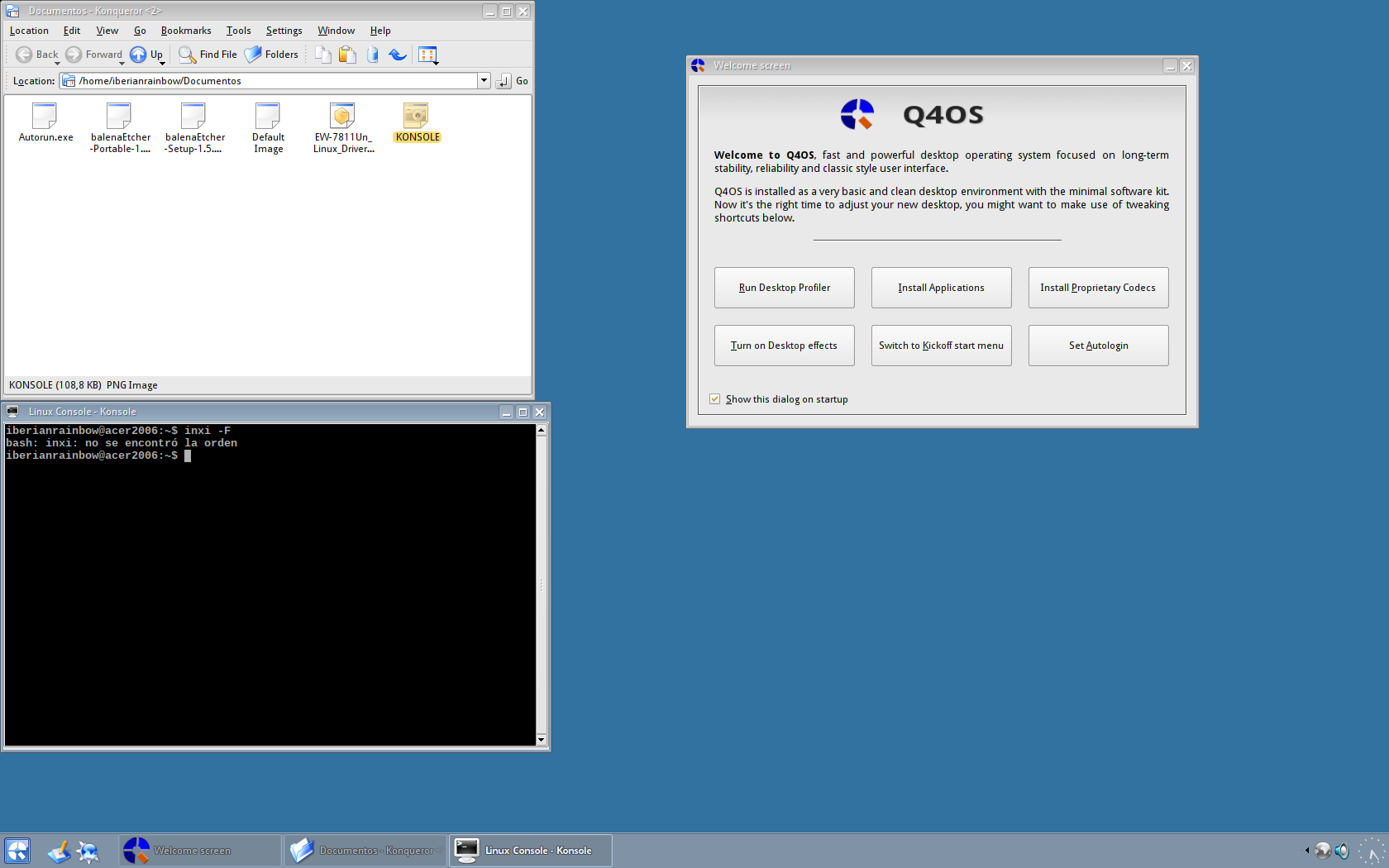Expand the Back button history dropdown arrow
Screen dimensions: 1389x868
coord(57,63)
